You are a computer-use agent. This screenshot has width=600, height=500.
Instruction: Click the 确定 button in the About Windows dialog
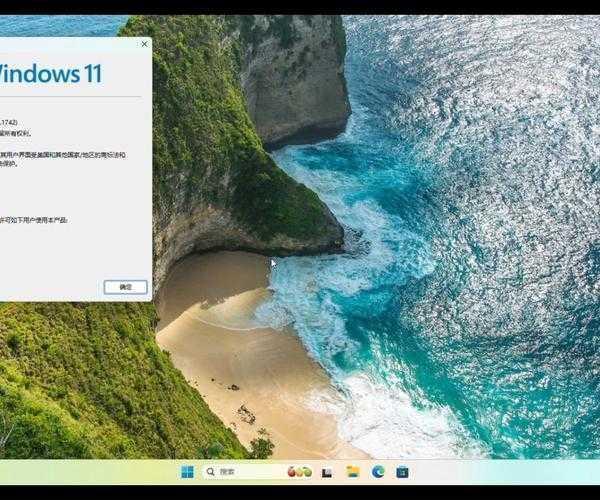pos(126,287)
